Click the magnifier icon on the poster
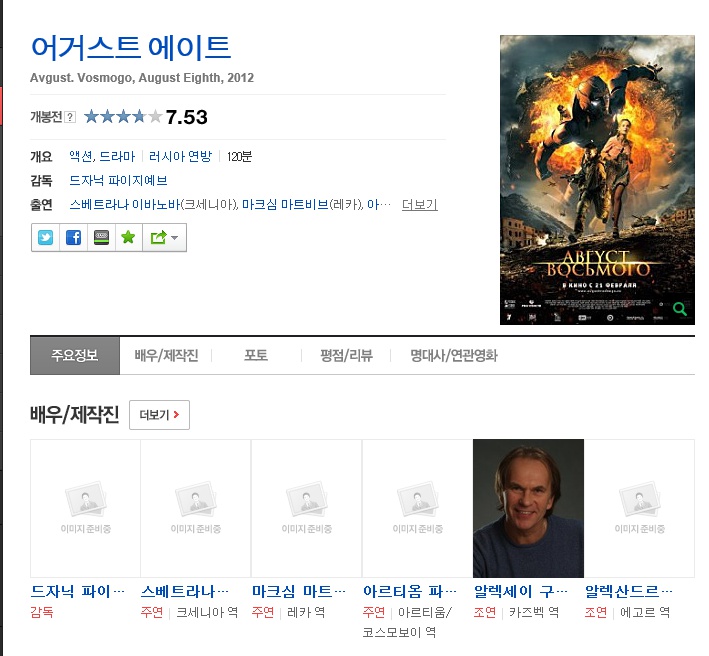709x656 pixels. click(x=680, y=309)
